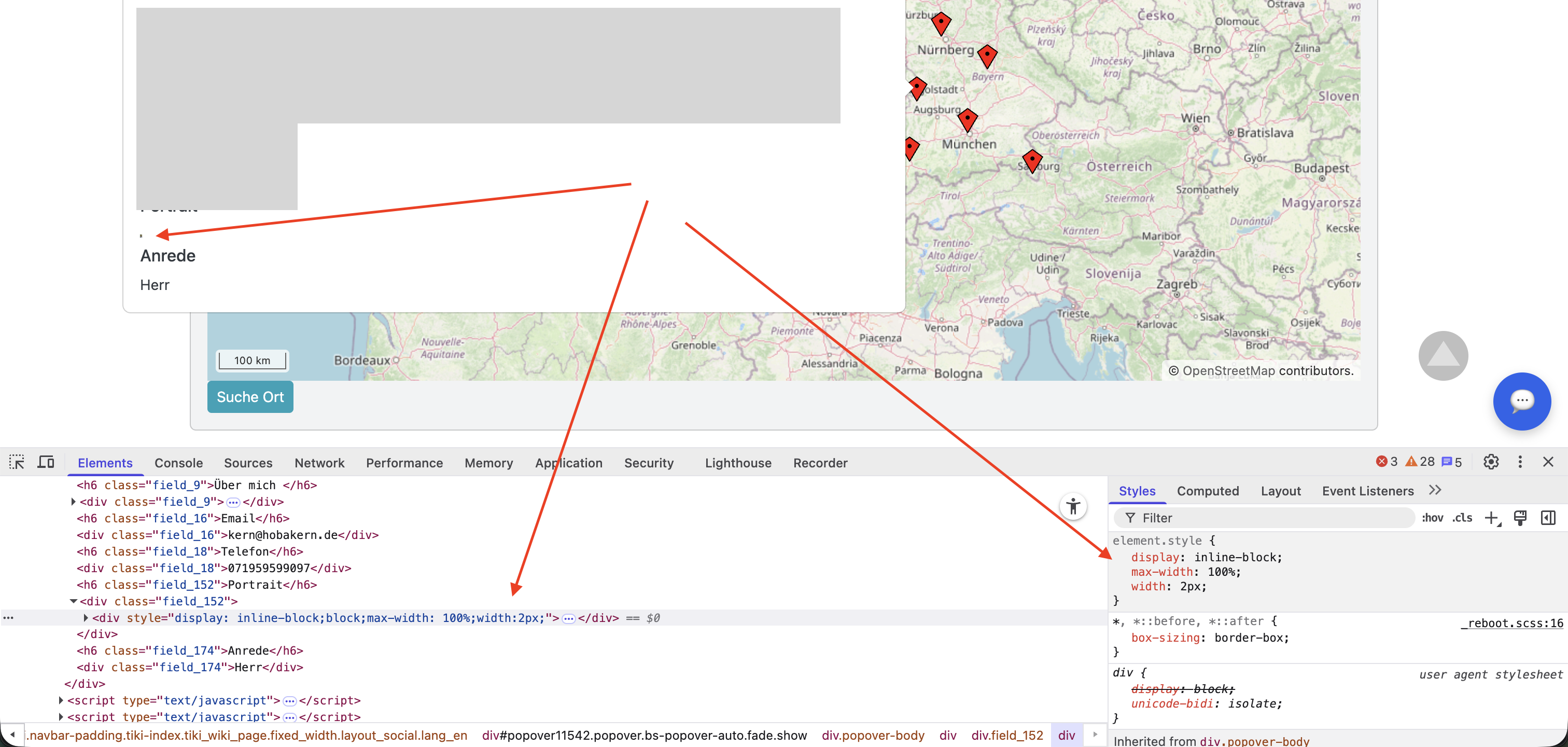Switch to the Console tab
Image resolution: width=1568 pixels, height=747 pixels.
(x=178, y=463)
